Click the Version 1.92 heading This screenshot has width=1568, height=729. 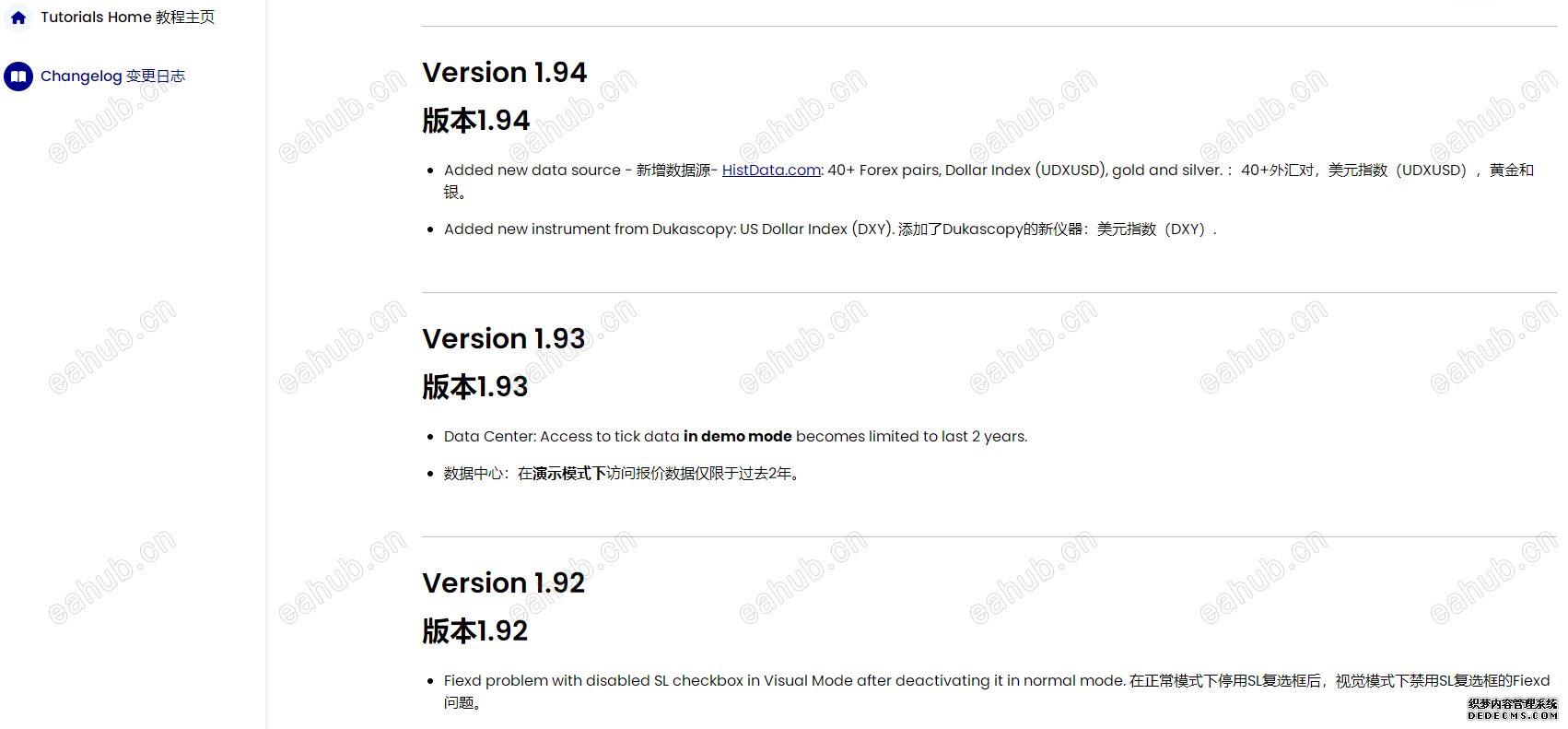click(x=504, y=583)
